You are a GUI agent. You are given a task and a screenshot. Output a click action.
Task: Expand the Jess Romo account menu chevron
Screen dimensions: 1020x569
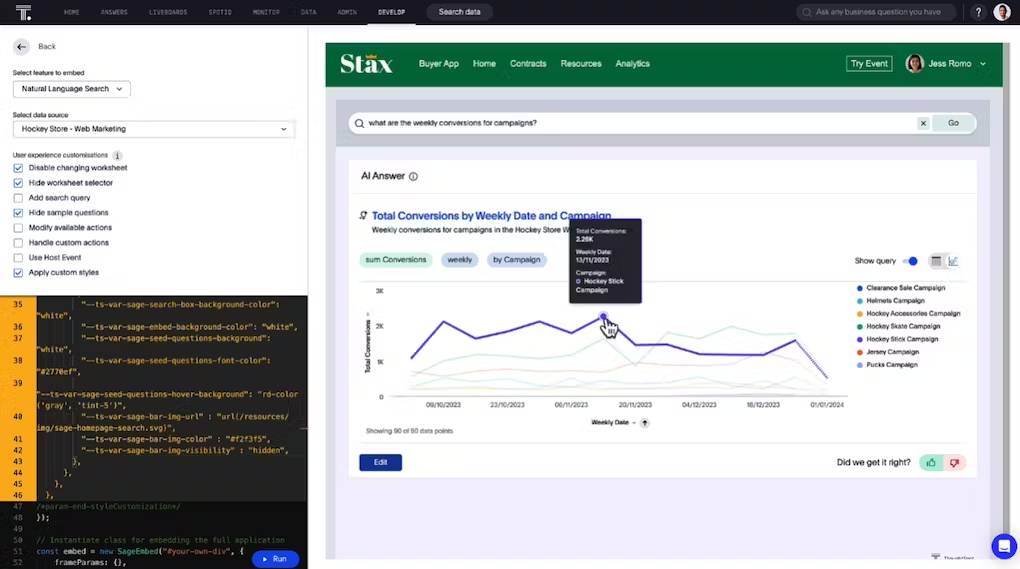click(983, 64)
